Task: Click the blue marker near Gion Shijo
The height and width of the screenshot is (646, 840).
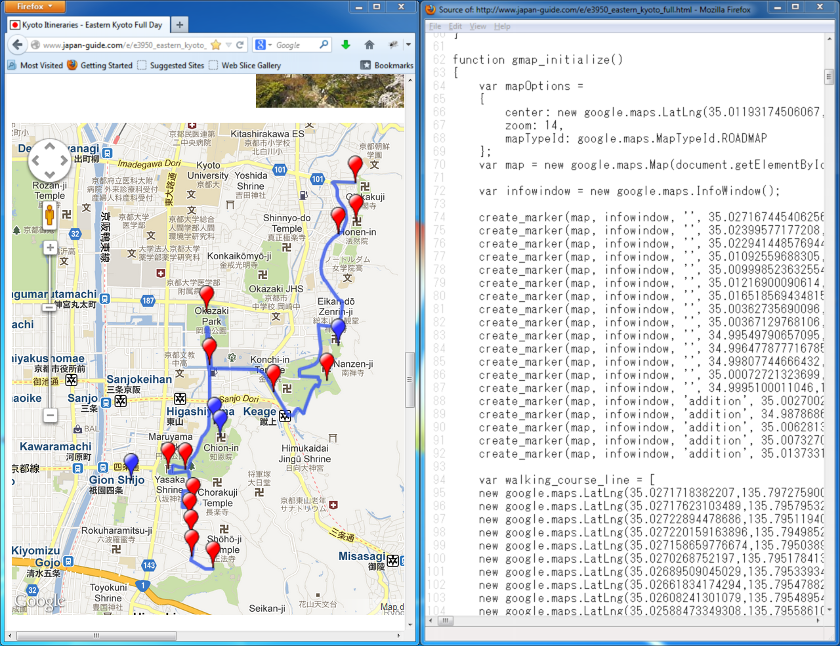Action: (x=131, y=466)
